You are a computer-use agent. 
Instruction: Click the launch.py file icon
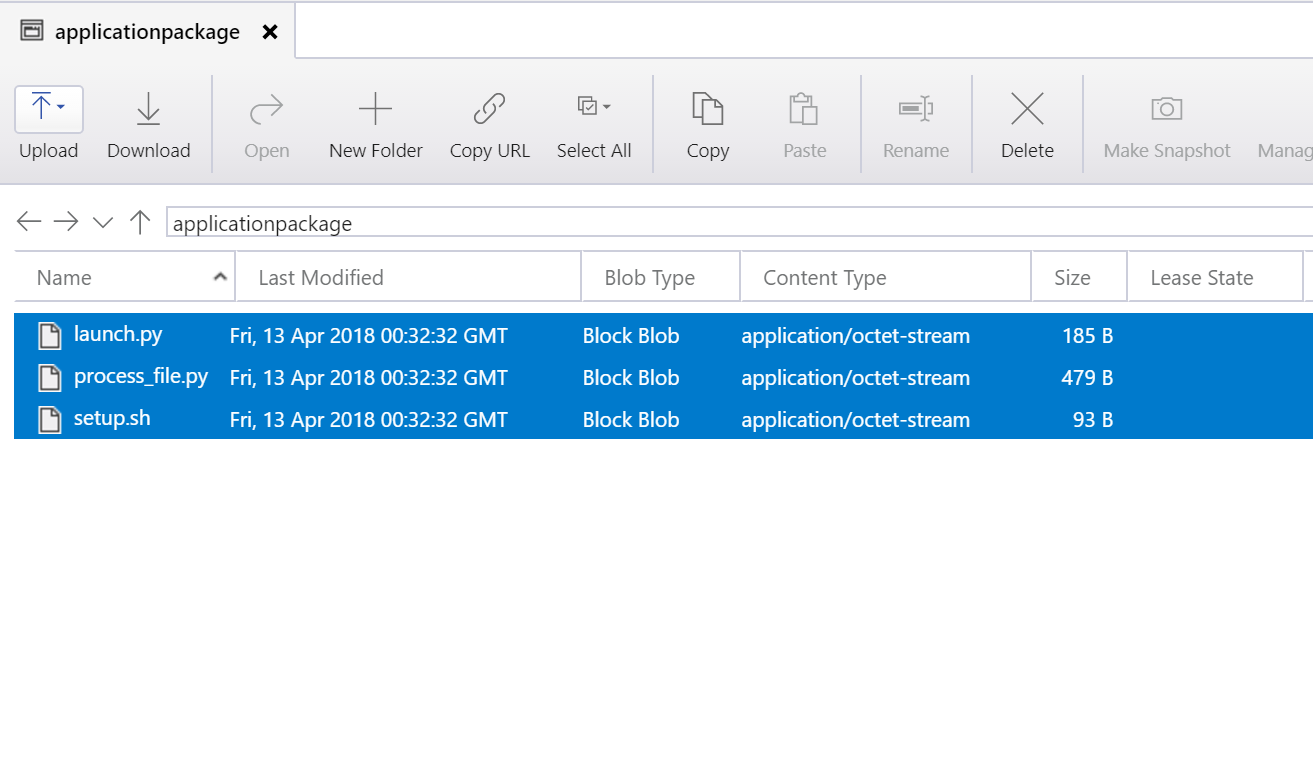point(50,336)
